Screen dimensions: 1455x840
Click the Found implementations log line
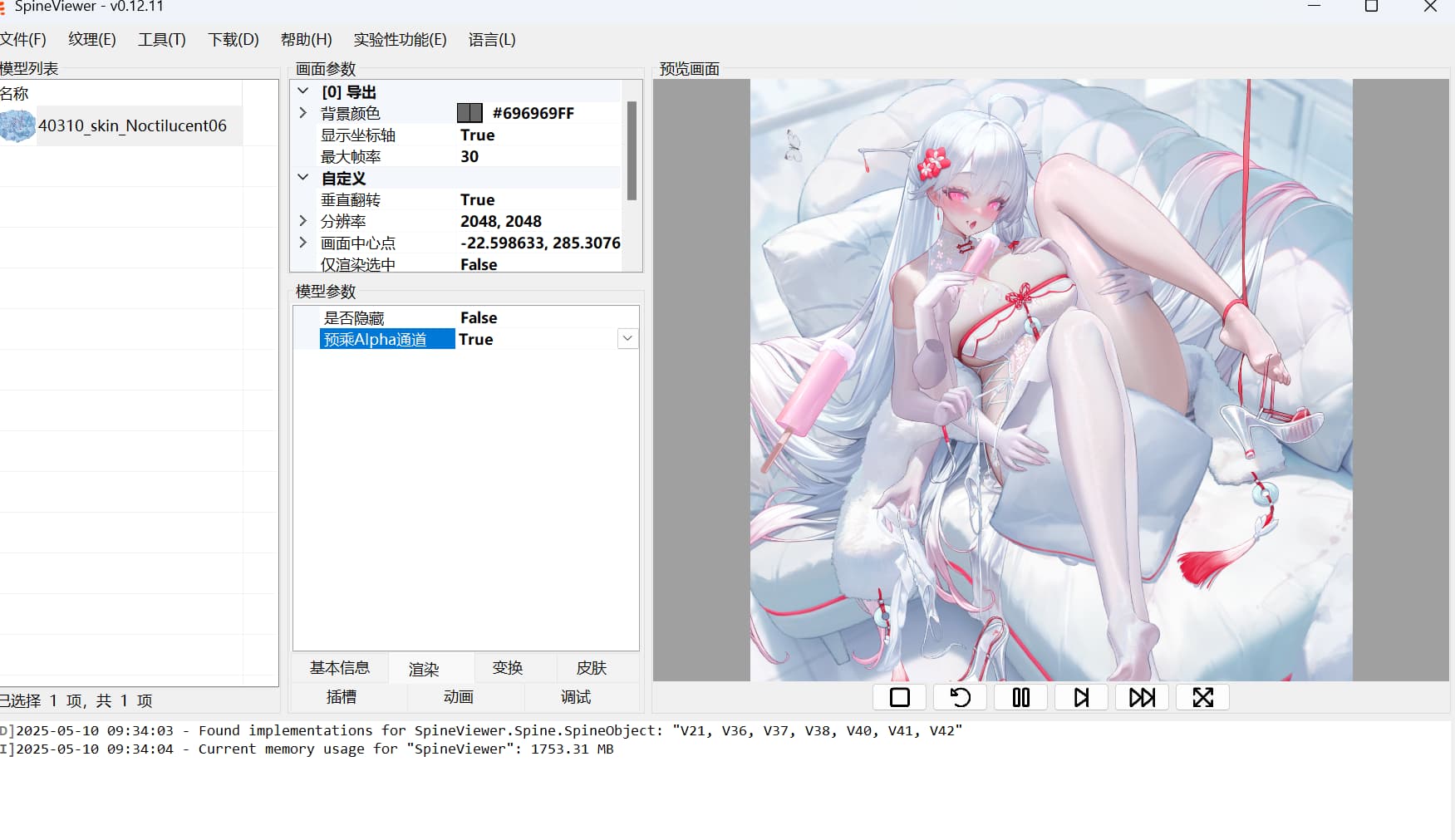point(481,730)
